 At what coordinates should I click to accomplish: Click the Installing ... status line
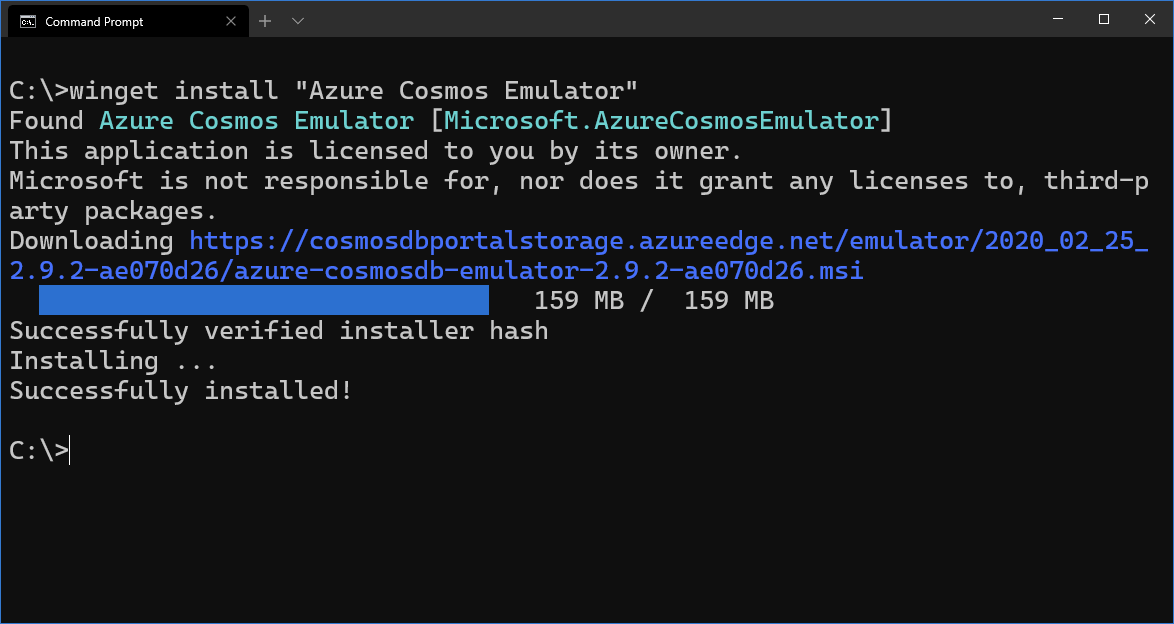tap(113, 360)
